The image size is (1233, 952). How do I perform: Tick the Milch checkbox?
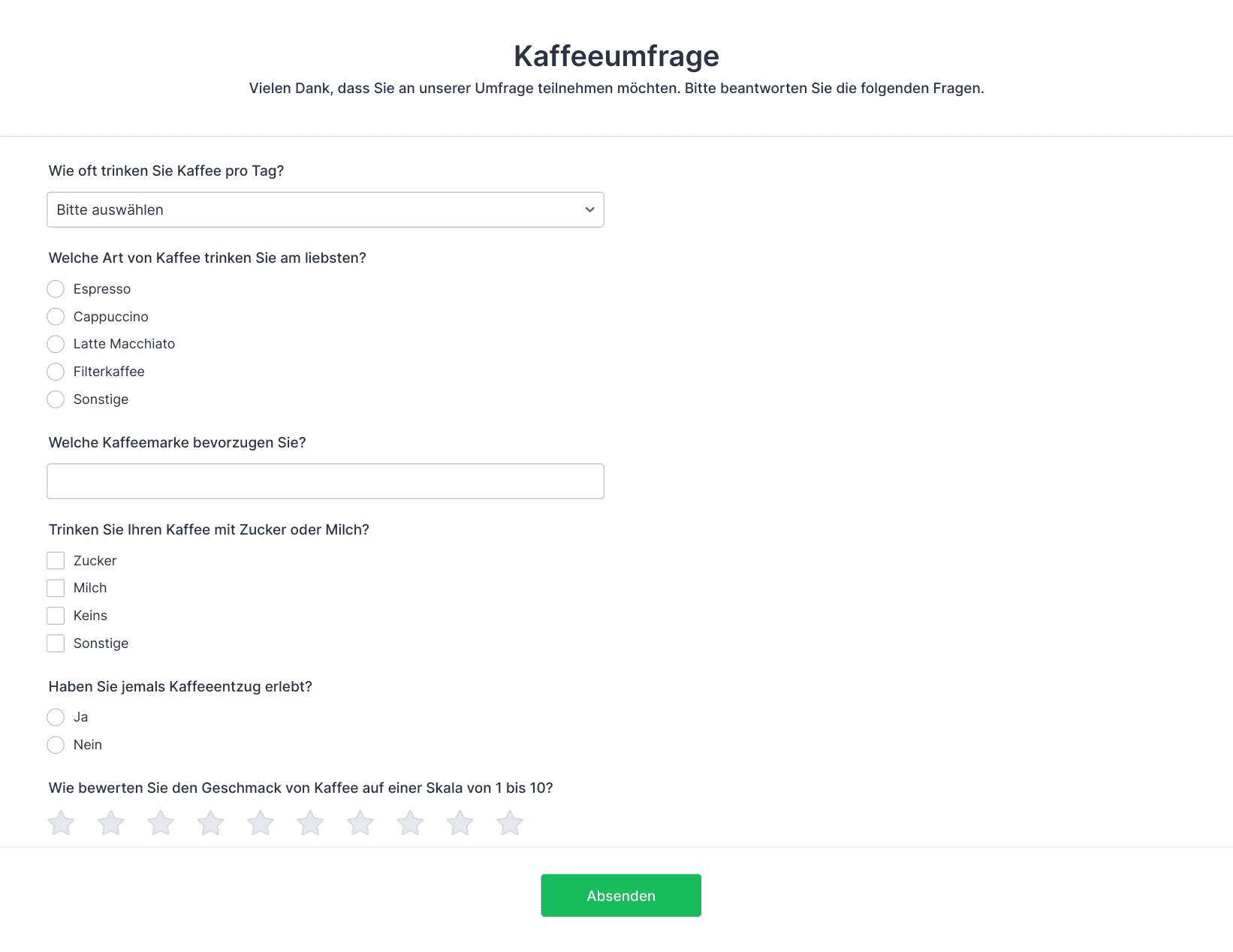tap(56, 588)
